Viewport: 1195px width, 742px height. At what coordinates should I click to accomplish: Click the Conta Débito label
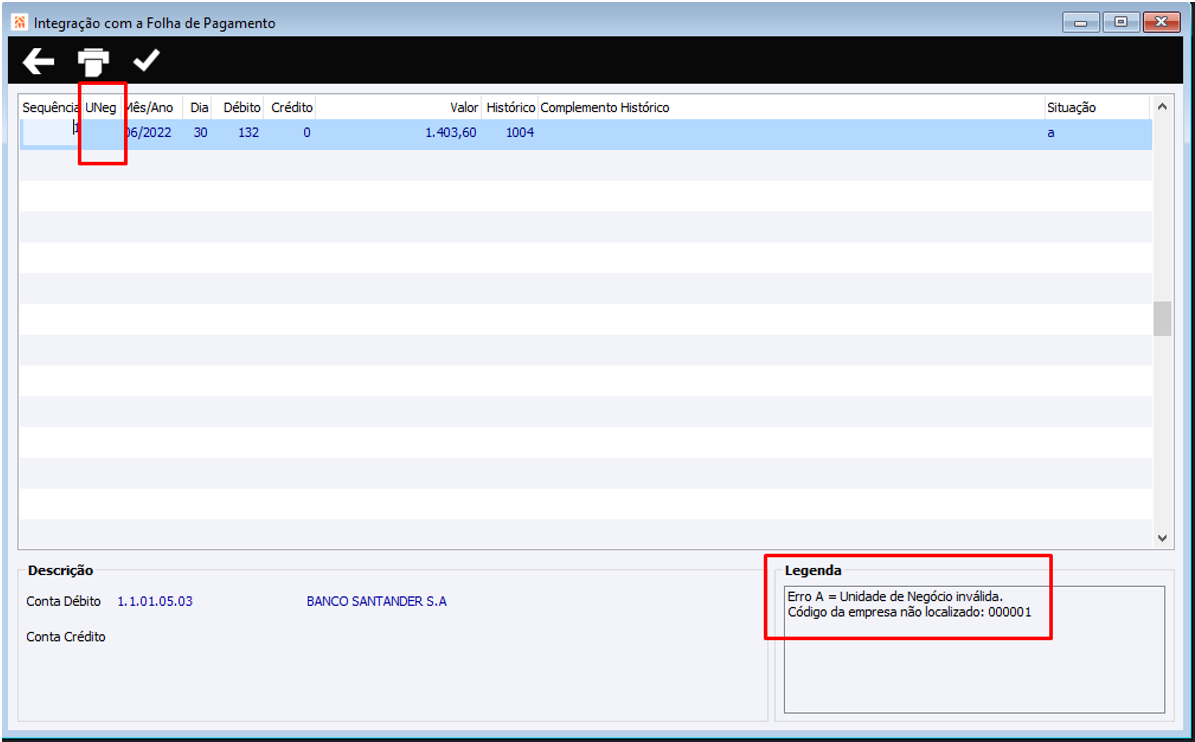(63, 601)
